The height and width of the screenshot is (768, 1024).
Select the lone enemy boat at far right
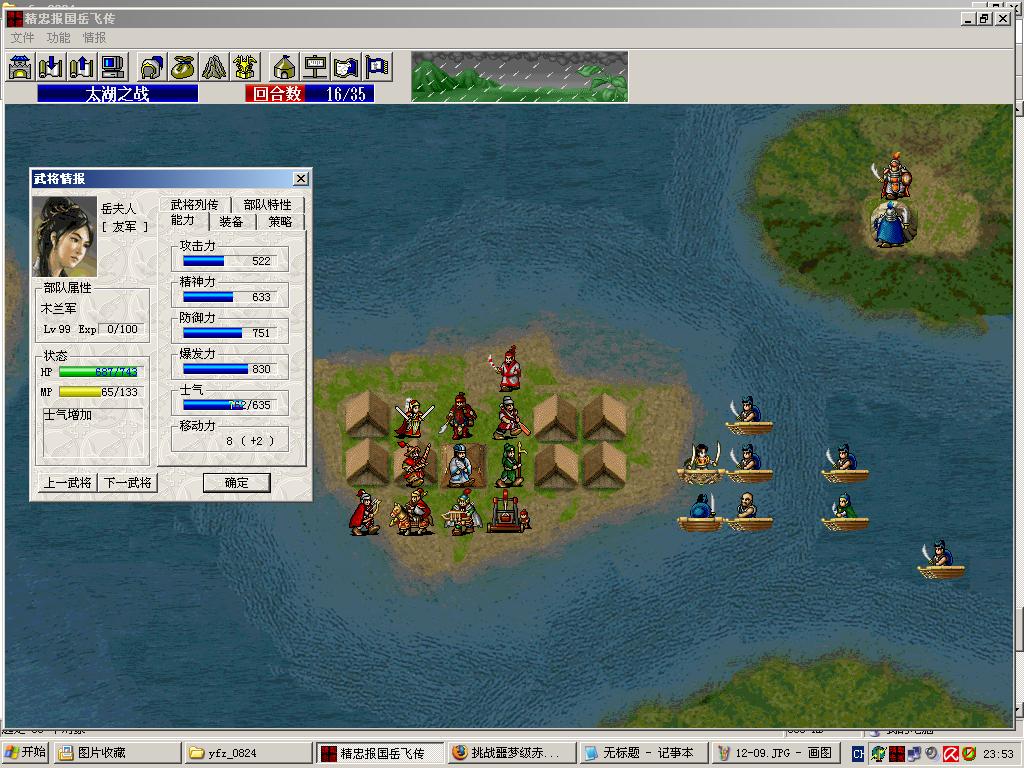click(x=940, y=560)
